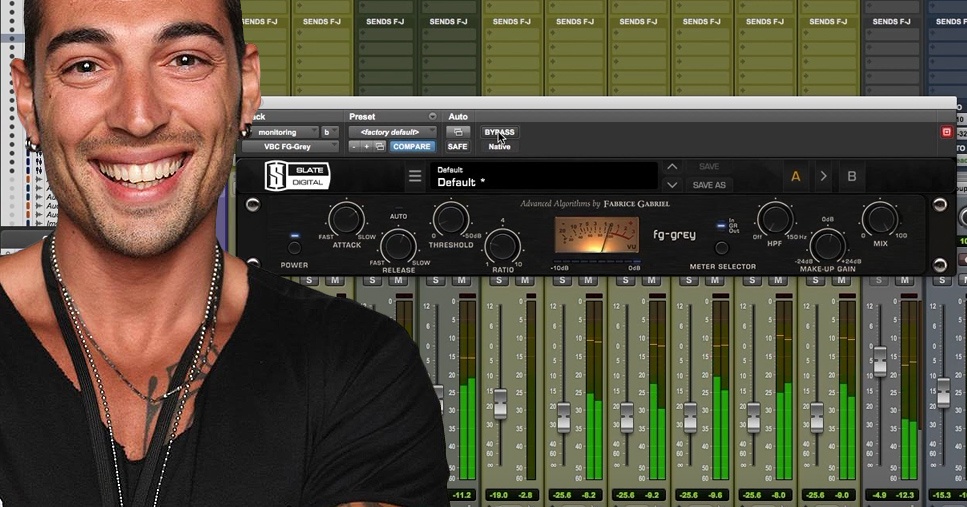Step to next preset with down arrow
The height and width of the screenshot is (507, 967).
pos(672,185)
